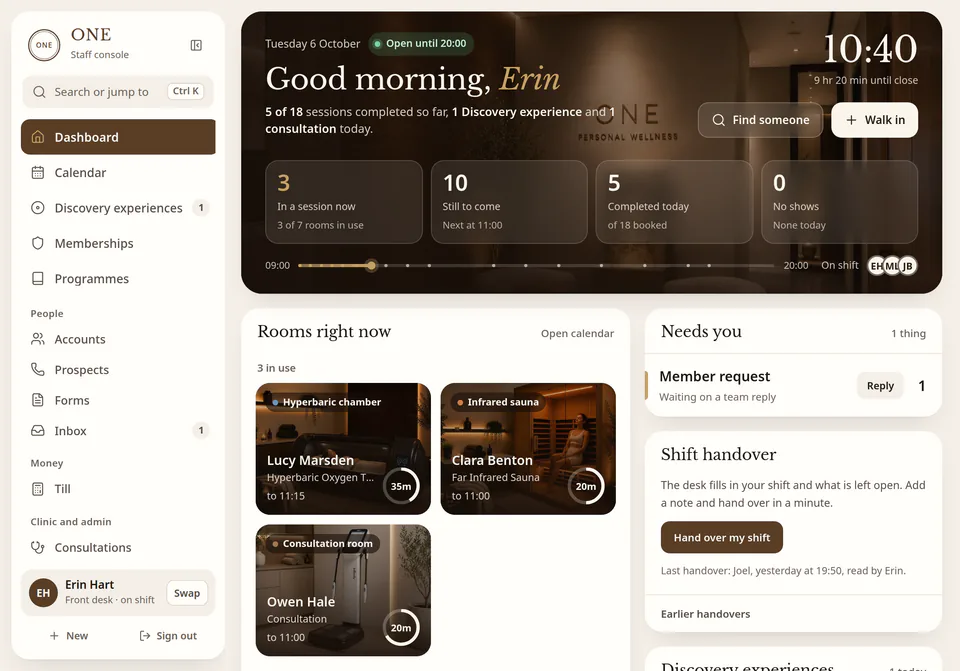Click the Programmes book icon
Screen dimensions: 960x671
point(38,279)
